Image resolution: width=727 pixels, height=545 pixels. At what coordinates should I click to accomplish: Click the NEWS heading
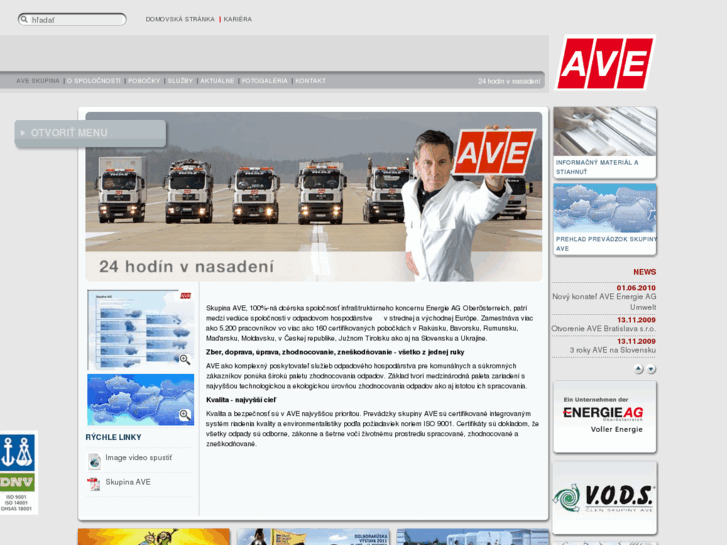pos(644,272)
